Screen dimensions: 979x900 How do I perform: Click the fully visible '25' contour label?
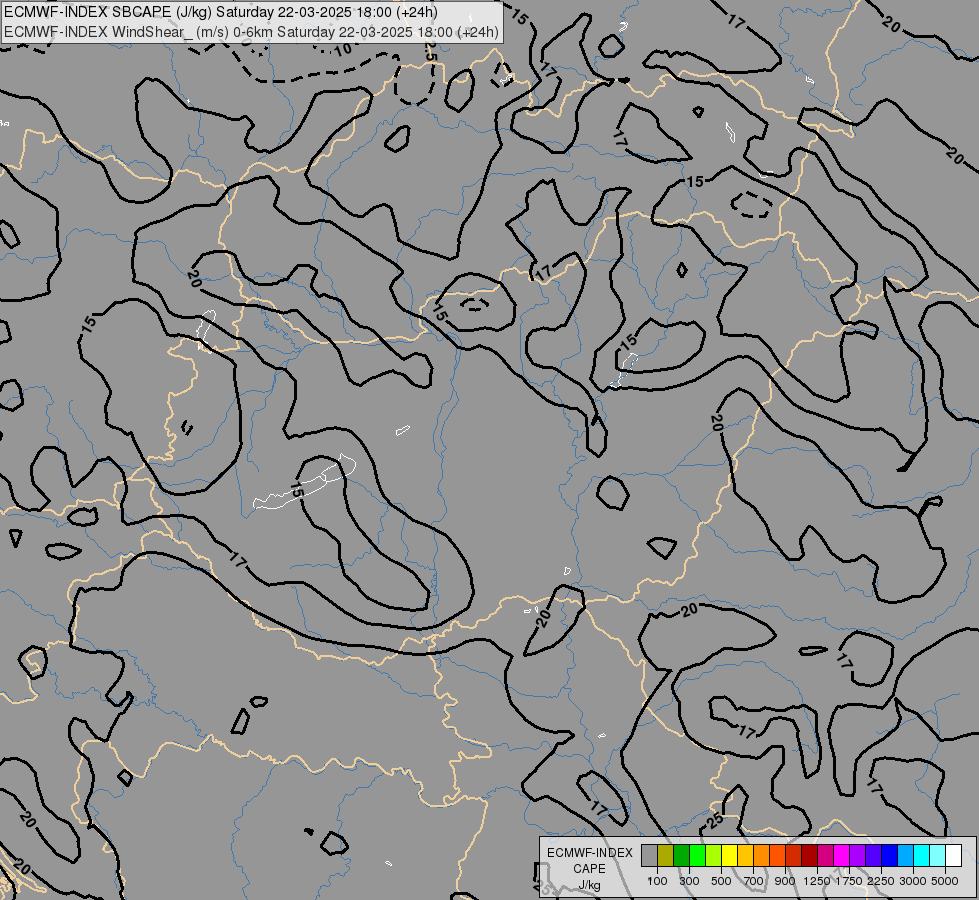pos(716,820)
